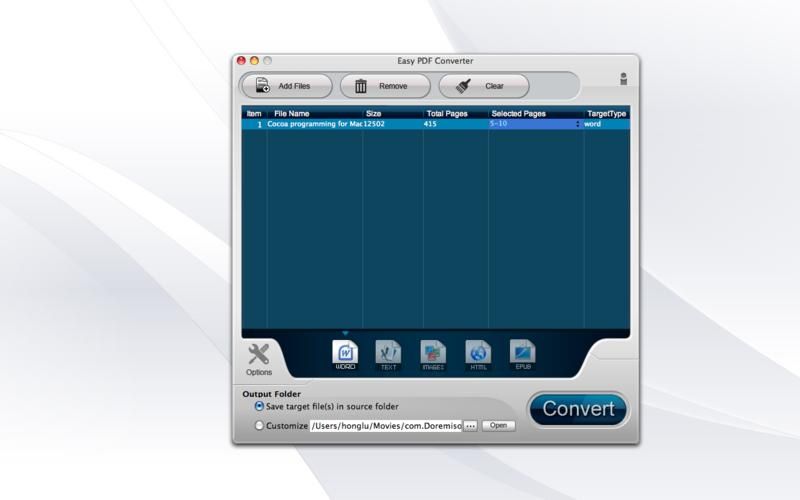Click the Item column header
This screenshot has width=800, height=500.
[254, 114]
